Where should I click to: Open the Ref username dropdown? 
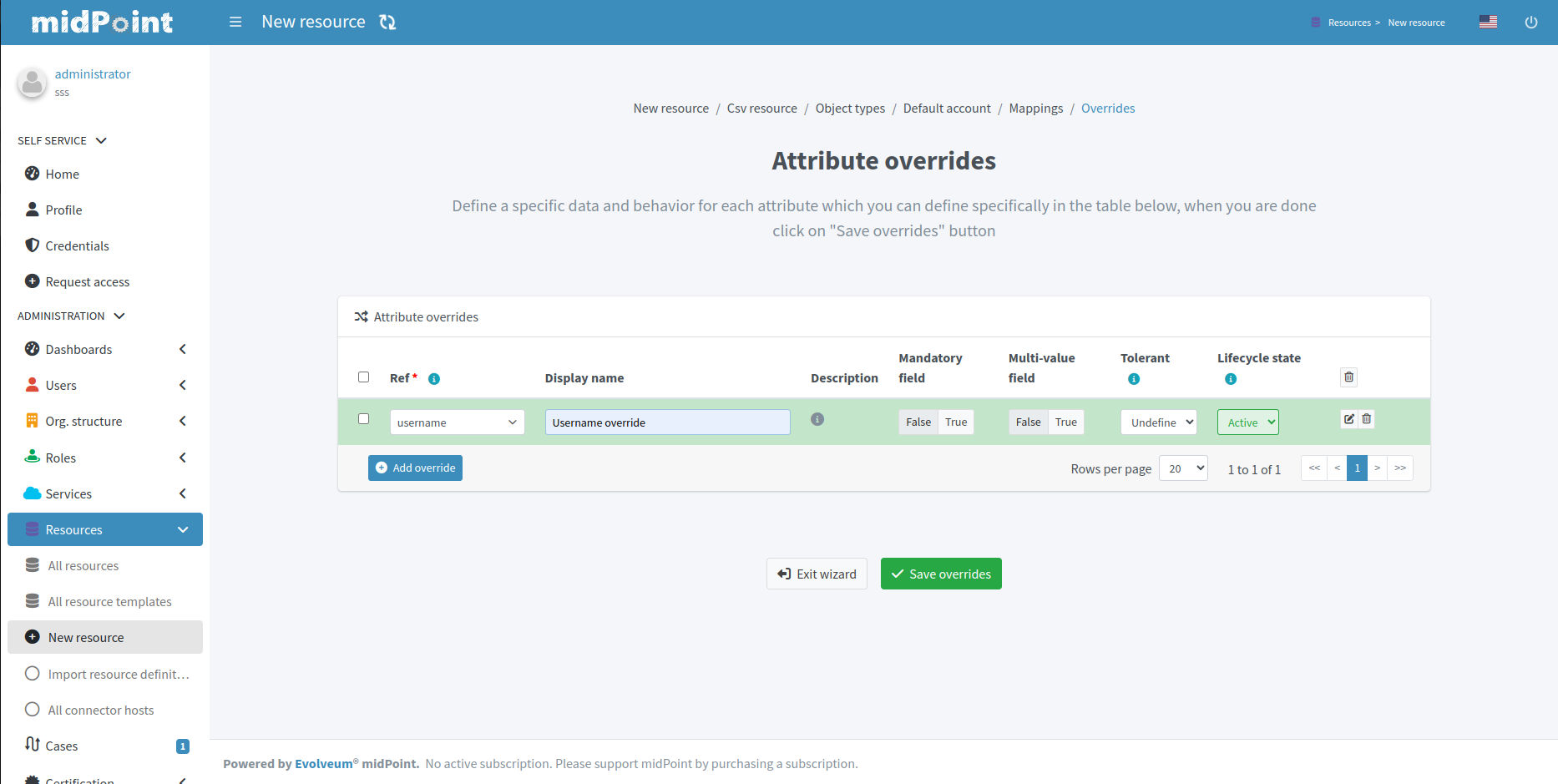click(x=457, y=422)
